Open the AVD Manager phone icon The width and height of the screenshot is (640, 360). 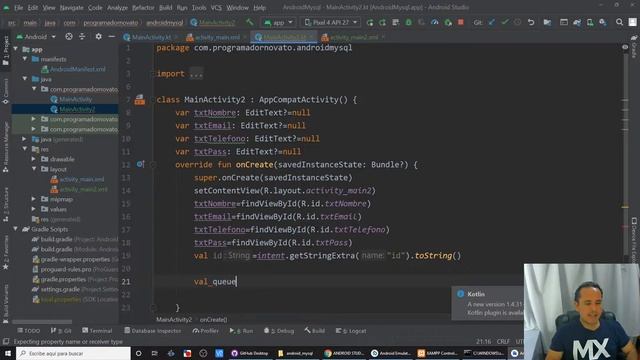tap(590, 22)
